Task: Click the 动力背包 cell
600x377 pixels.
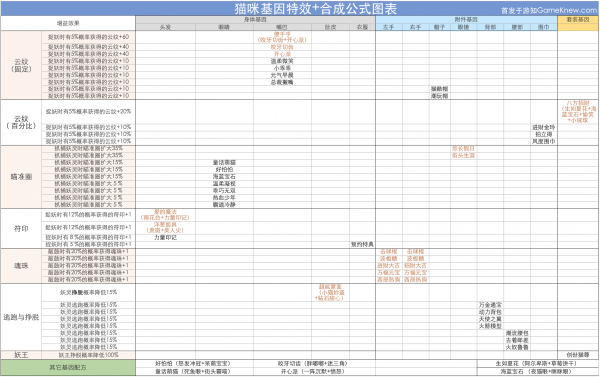Action: coord(490,312)
